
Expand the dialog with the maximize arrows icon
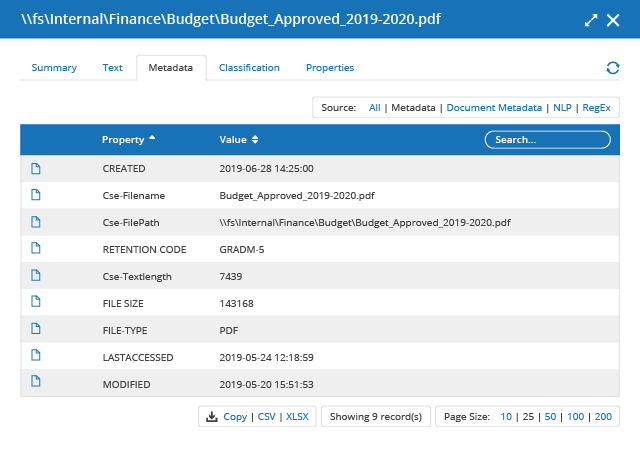591,20
